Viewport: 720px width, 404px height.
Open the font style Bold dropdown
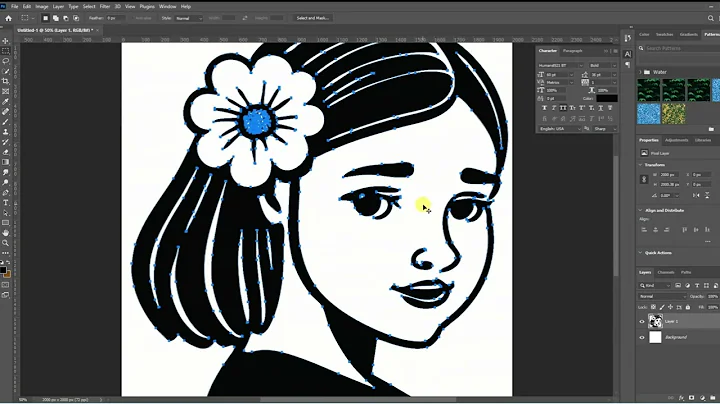[603, 66]
